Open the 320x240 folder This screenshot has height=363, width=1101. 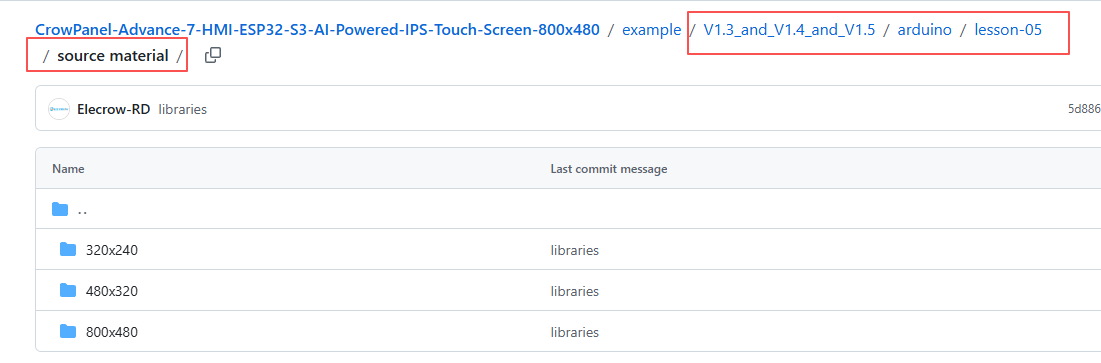(x=112, y=250)
